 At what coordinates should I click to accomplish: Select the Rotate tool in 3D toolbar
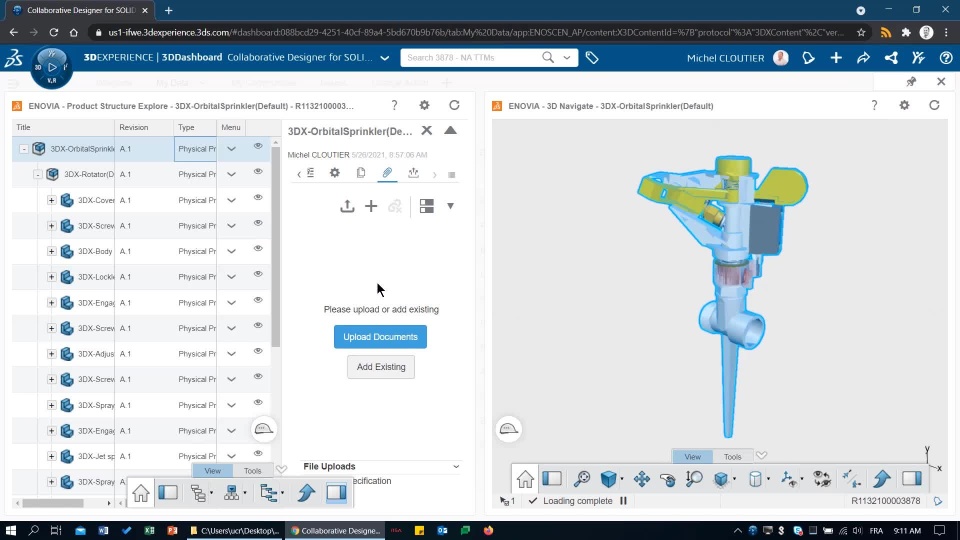click(x=668, y=479)
